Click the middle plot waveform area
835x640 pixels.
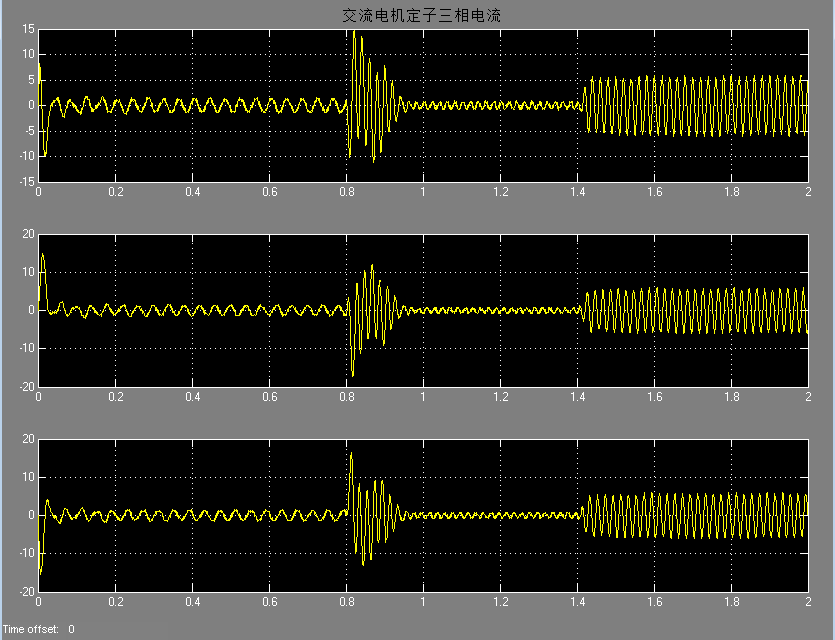pos(423,310)
